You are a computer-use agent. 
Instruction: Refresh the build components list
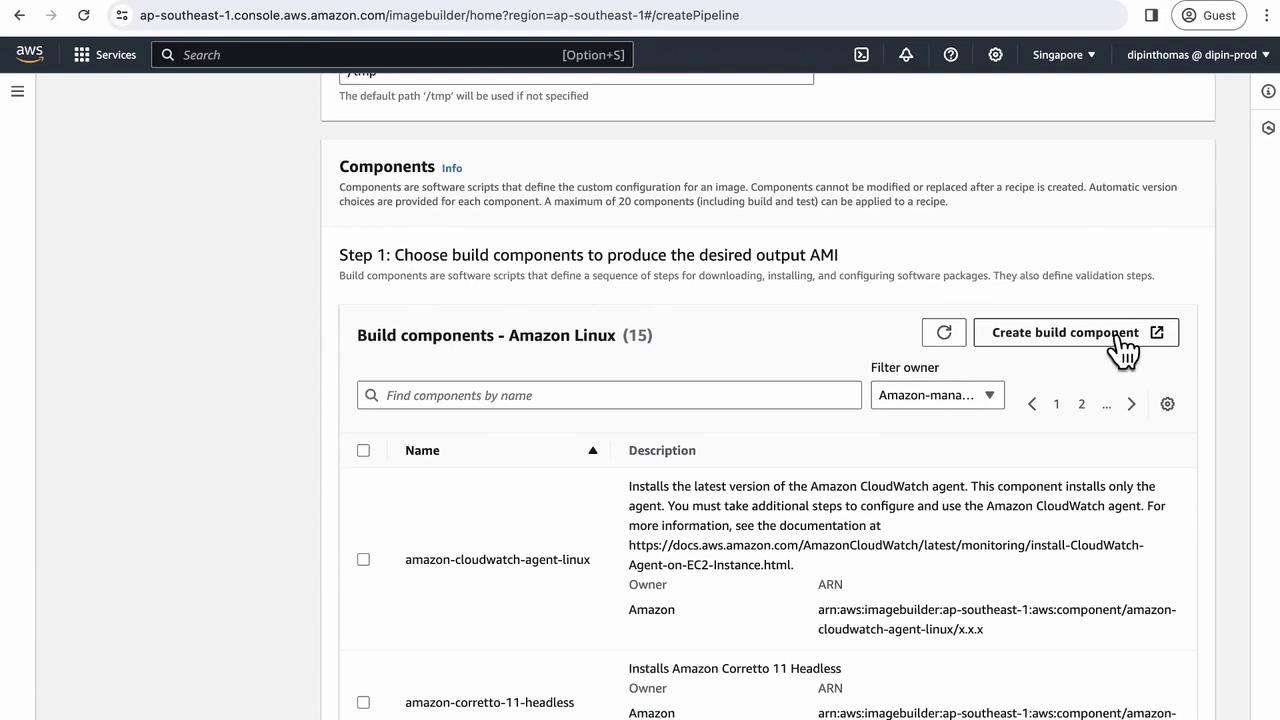(944, 332)
